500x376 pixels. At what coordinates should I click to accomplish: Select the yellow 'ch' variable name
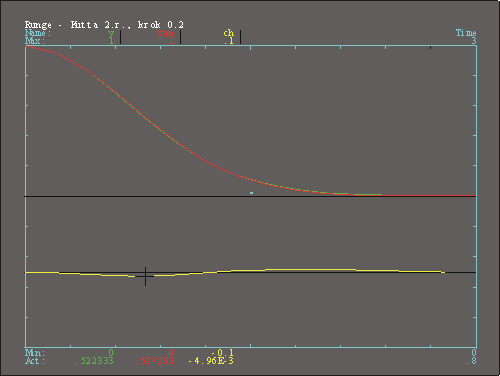pos(229,33)
